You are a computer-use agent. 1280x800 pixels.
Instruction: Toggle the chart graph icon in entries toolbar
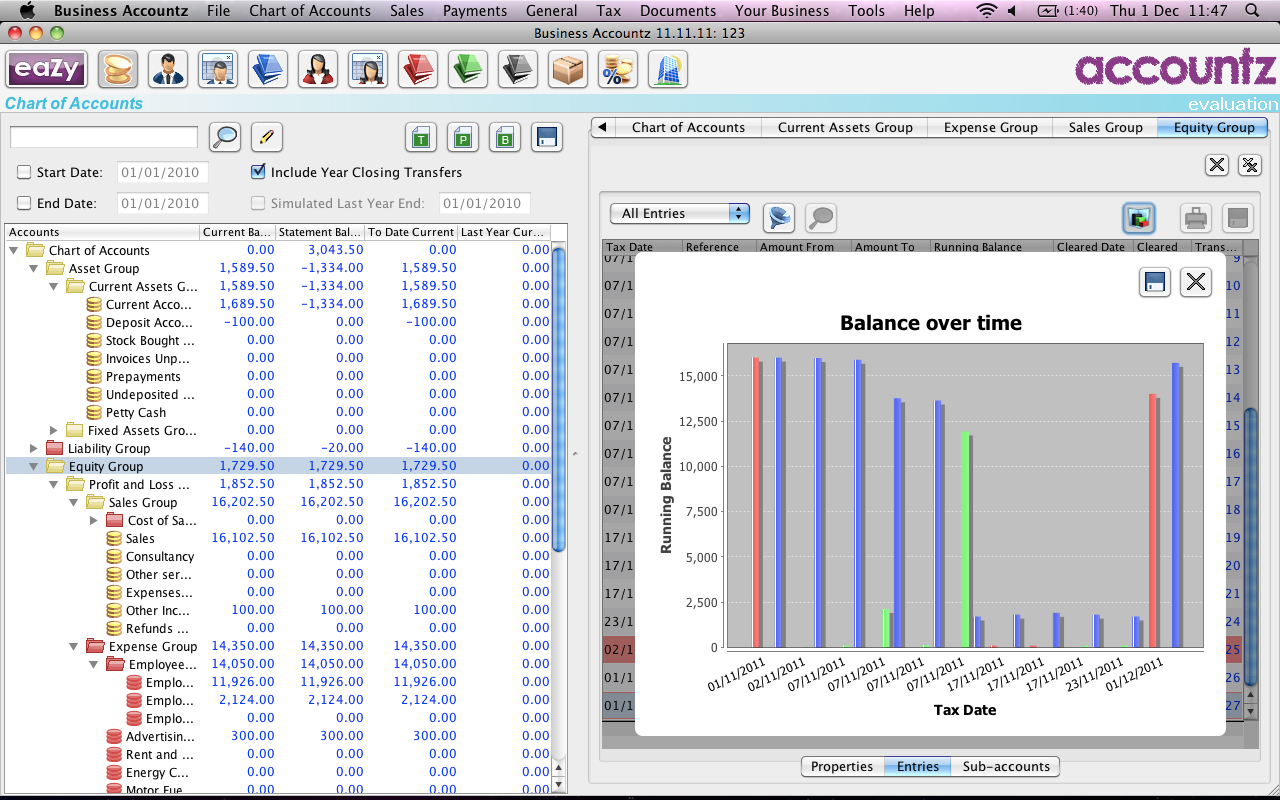(1139, 217)
